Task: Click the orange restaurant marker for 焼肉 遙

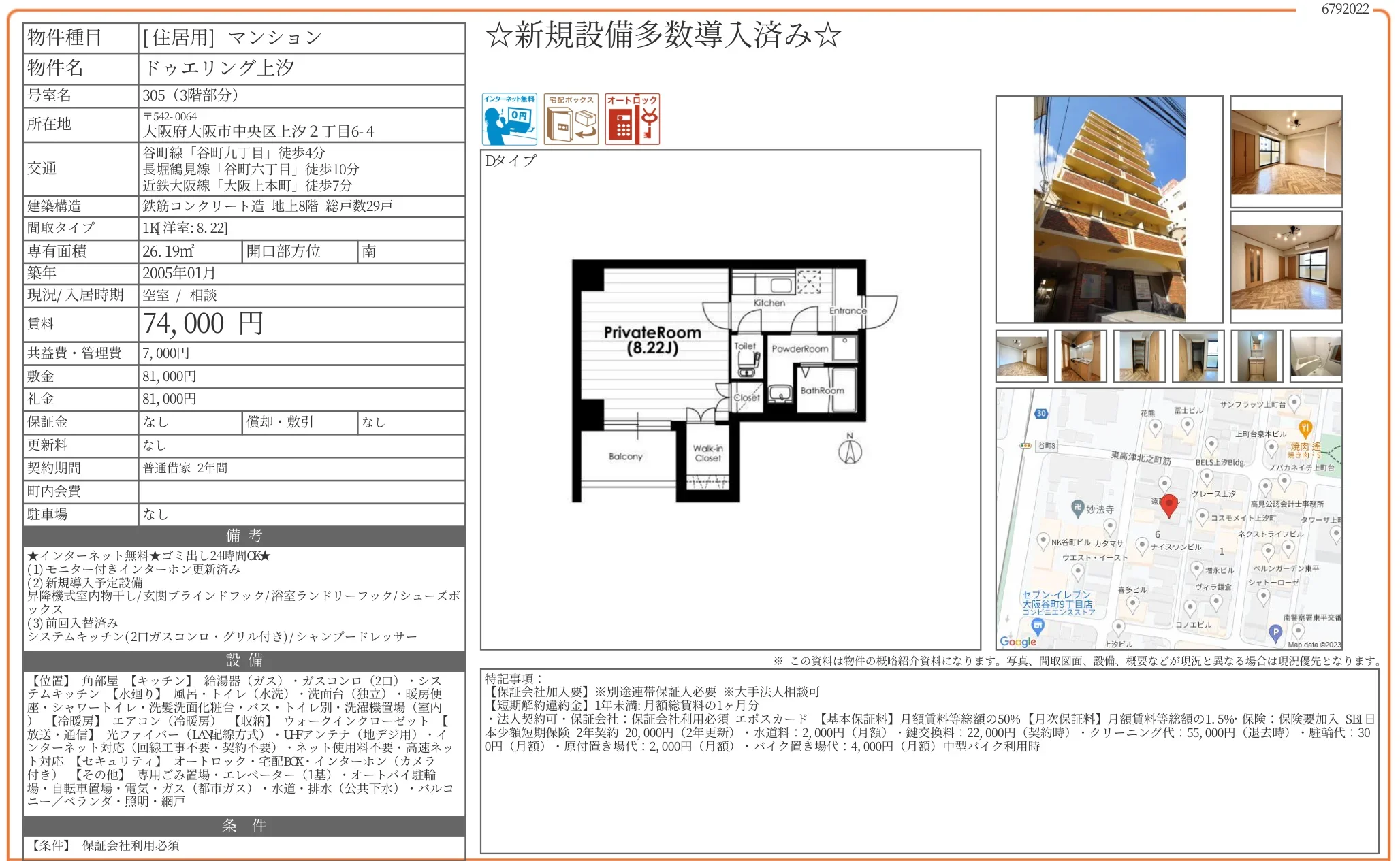Action: pos(1305,428)
